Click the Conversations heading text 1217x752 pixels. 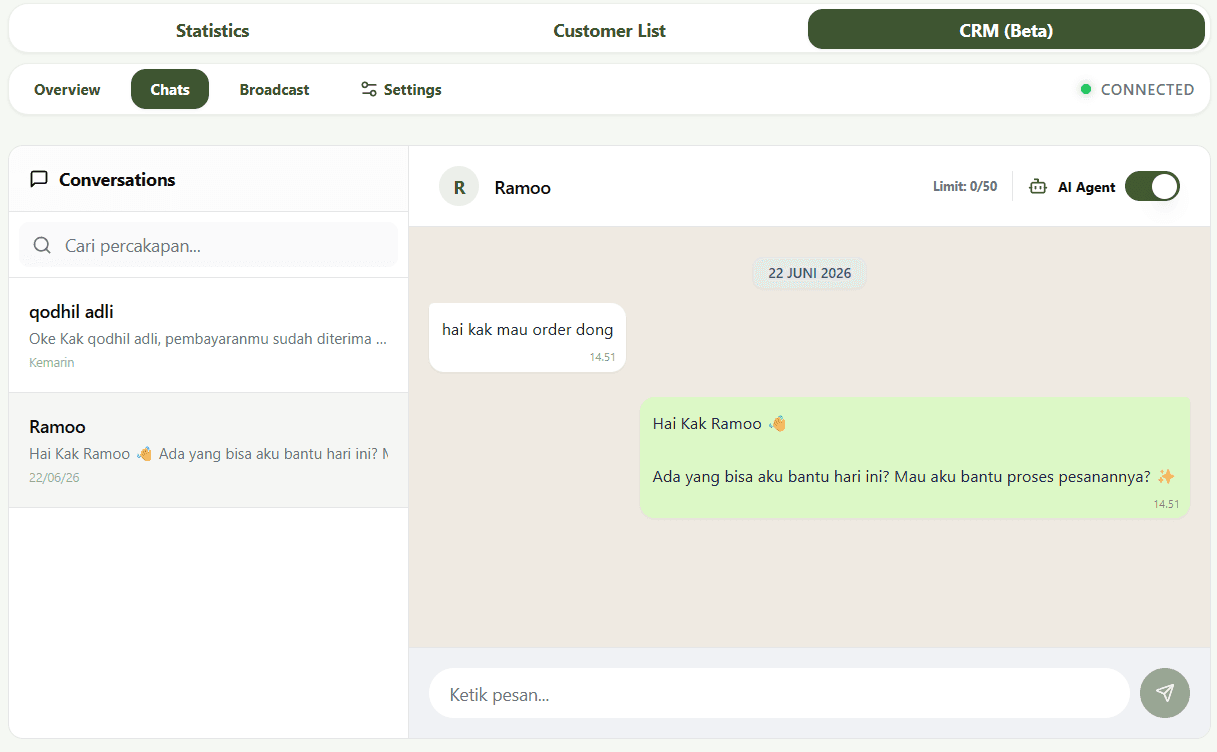tap(117, 179)
